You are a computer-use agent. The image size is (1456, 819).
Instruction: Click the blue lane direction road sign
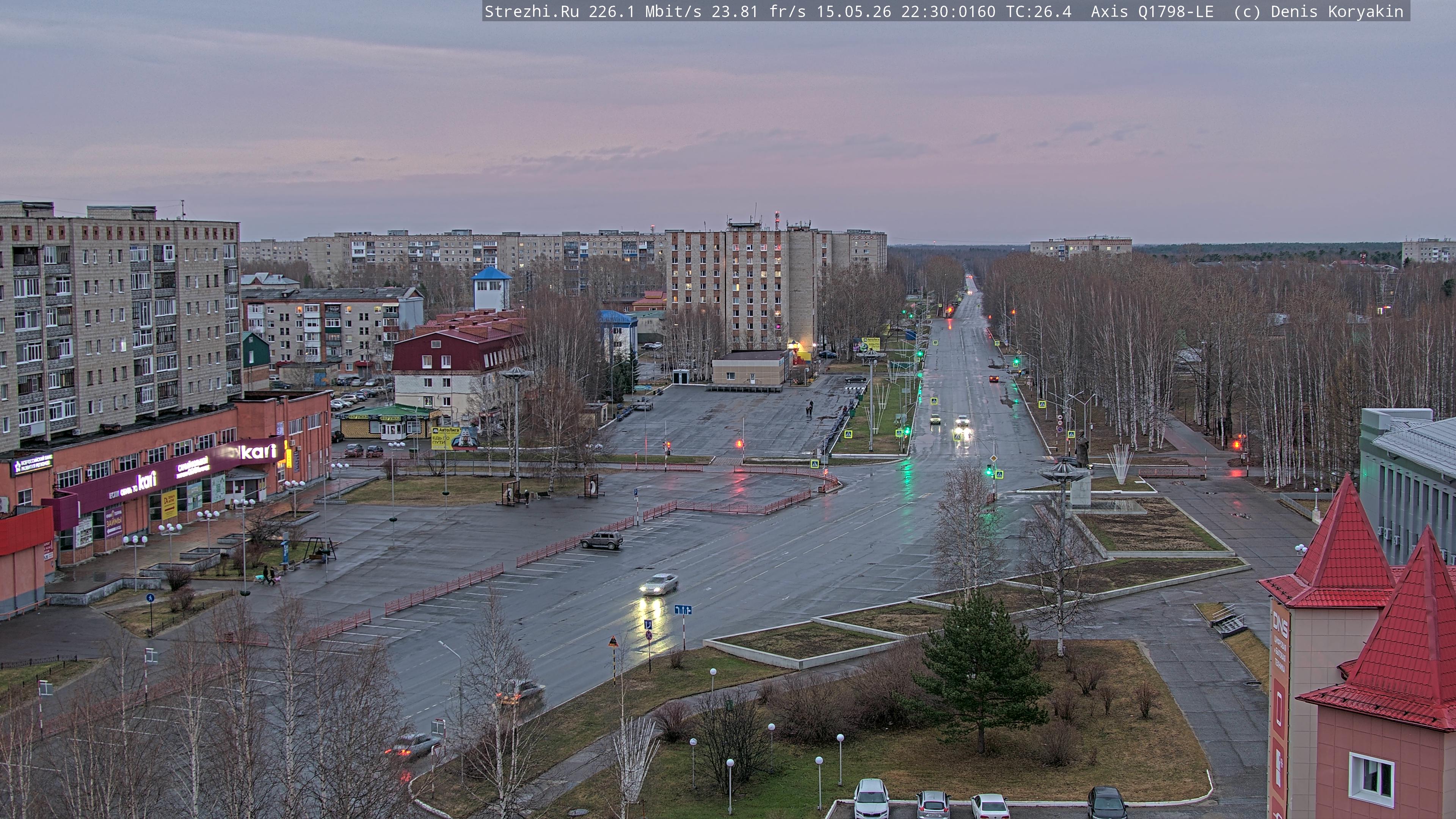(683, 610)
